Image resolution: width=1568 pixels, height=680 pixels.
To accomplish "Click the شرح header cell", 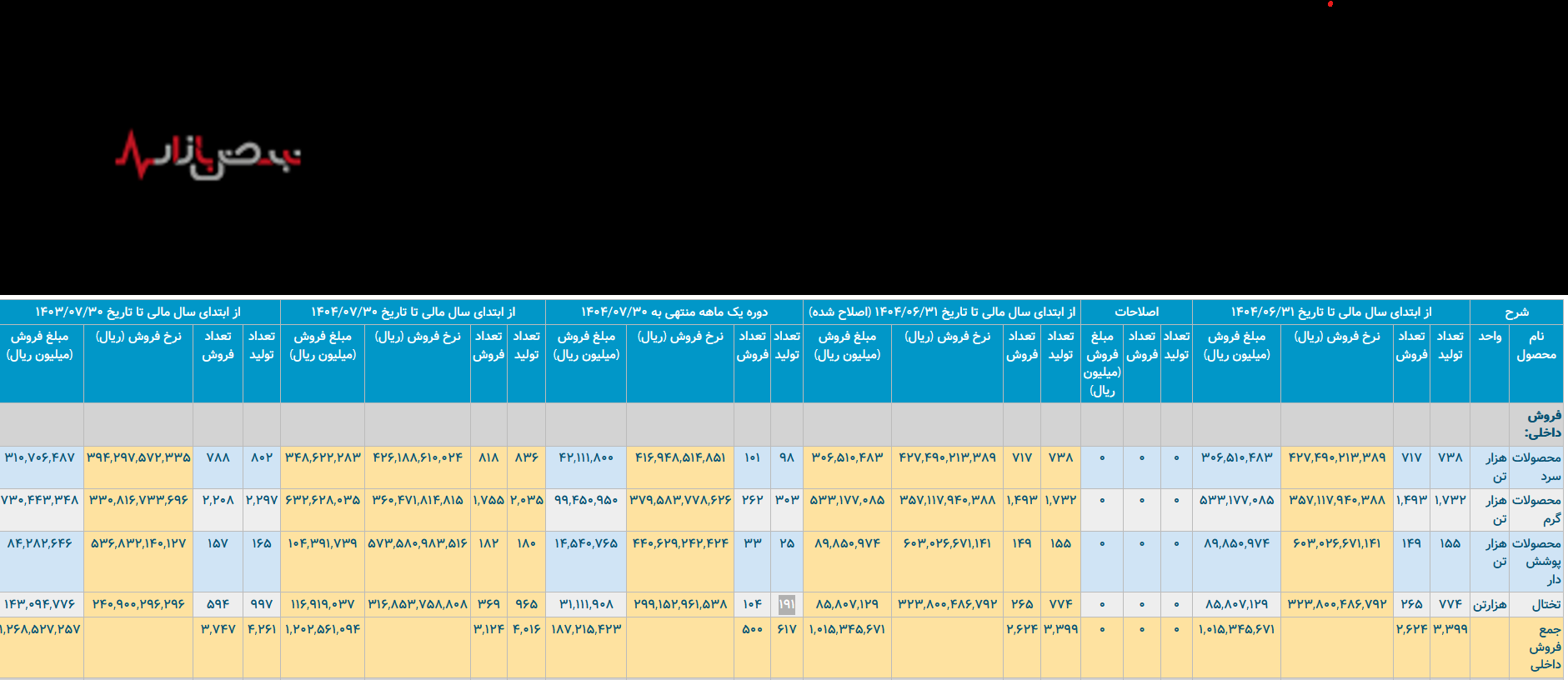I will tap(1516, 312).
